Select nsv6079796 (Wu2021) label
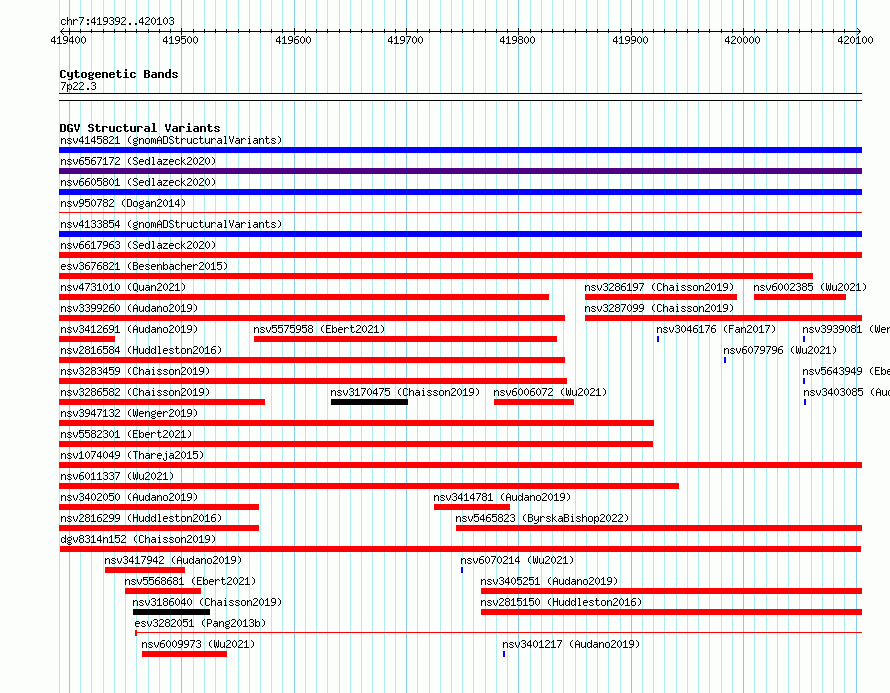The width and height of the screenshot is (890, 693). coord(780,350)
